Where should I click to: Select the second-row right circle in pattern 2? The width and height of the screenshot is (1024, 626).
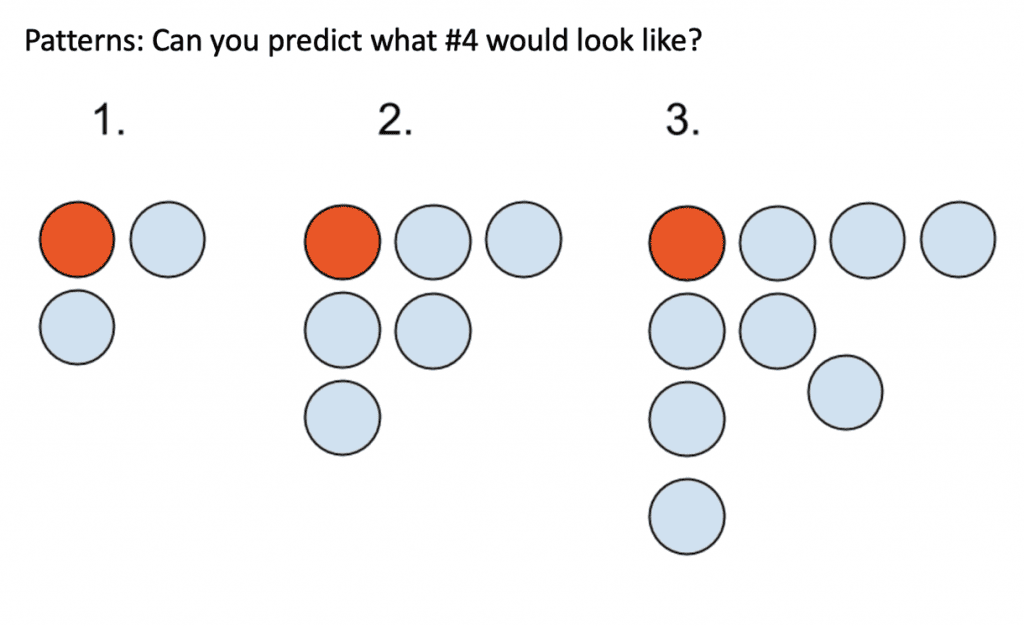pos(433,331)
